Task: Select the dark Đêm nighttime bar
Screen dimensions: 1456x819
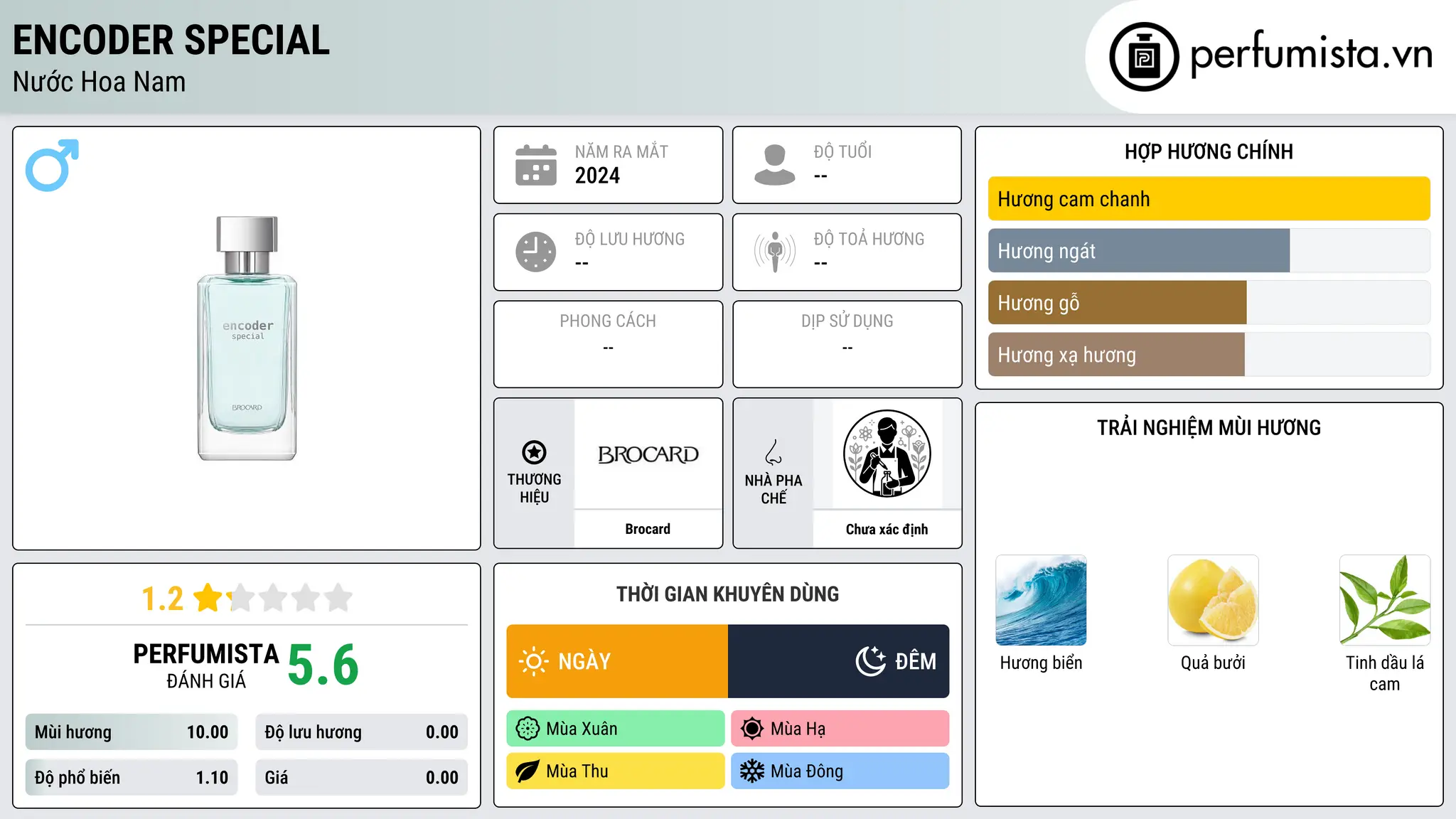Action: coord(839,661)
